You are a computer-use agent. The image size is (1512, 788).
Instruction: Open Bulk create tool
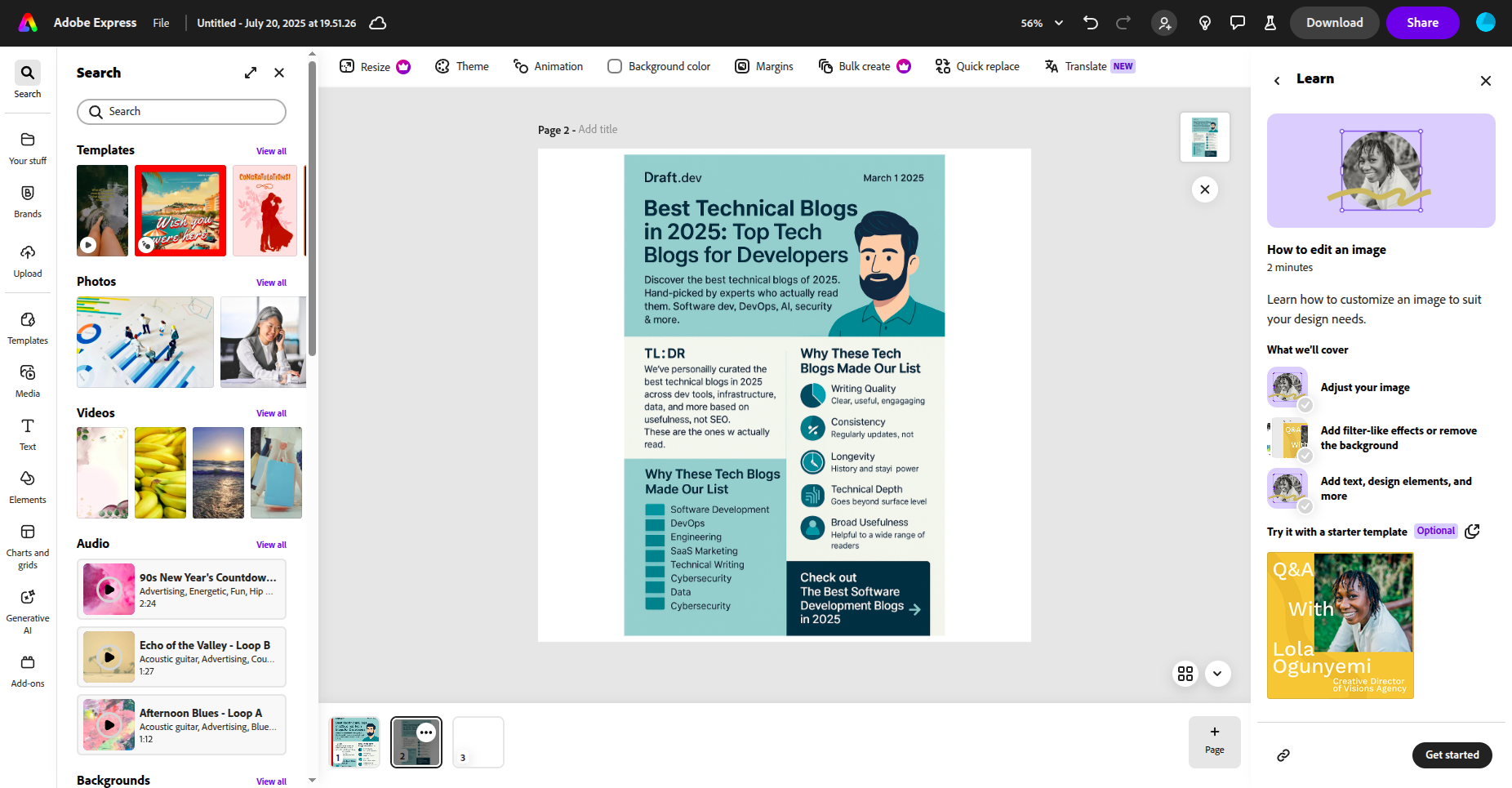[865, 66]
